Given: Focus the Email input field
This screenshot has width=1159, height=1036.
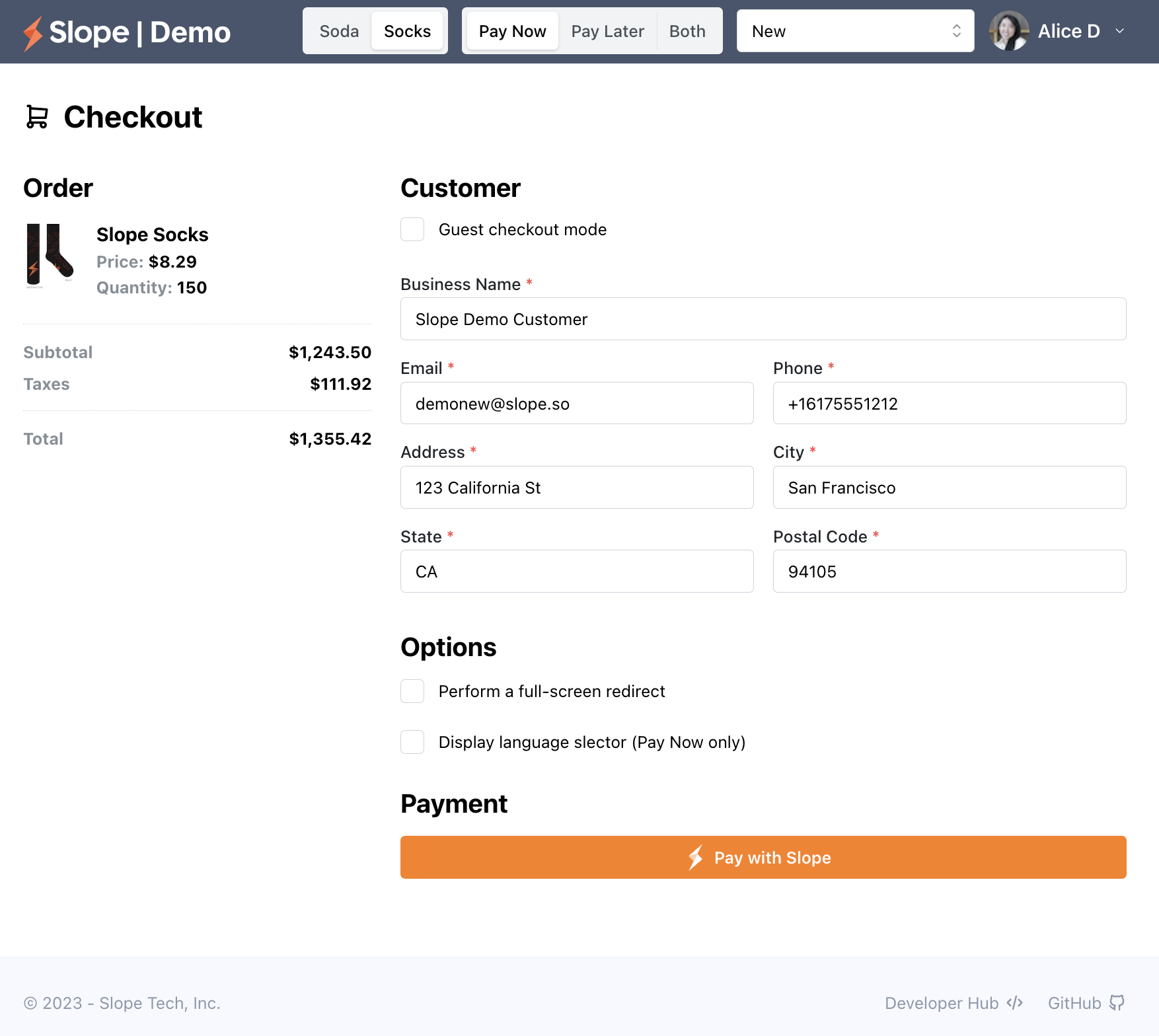Looking at the screenshot, I should coord(577,403).
